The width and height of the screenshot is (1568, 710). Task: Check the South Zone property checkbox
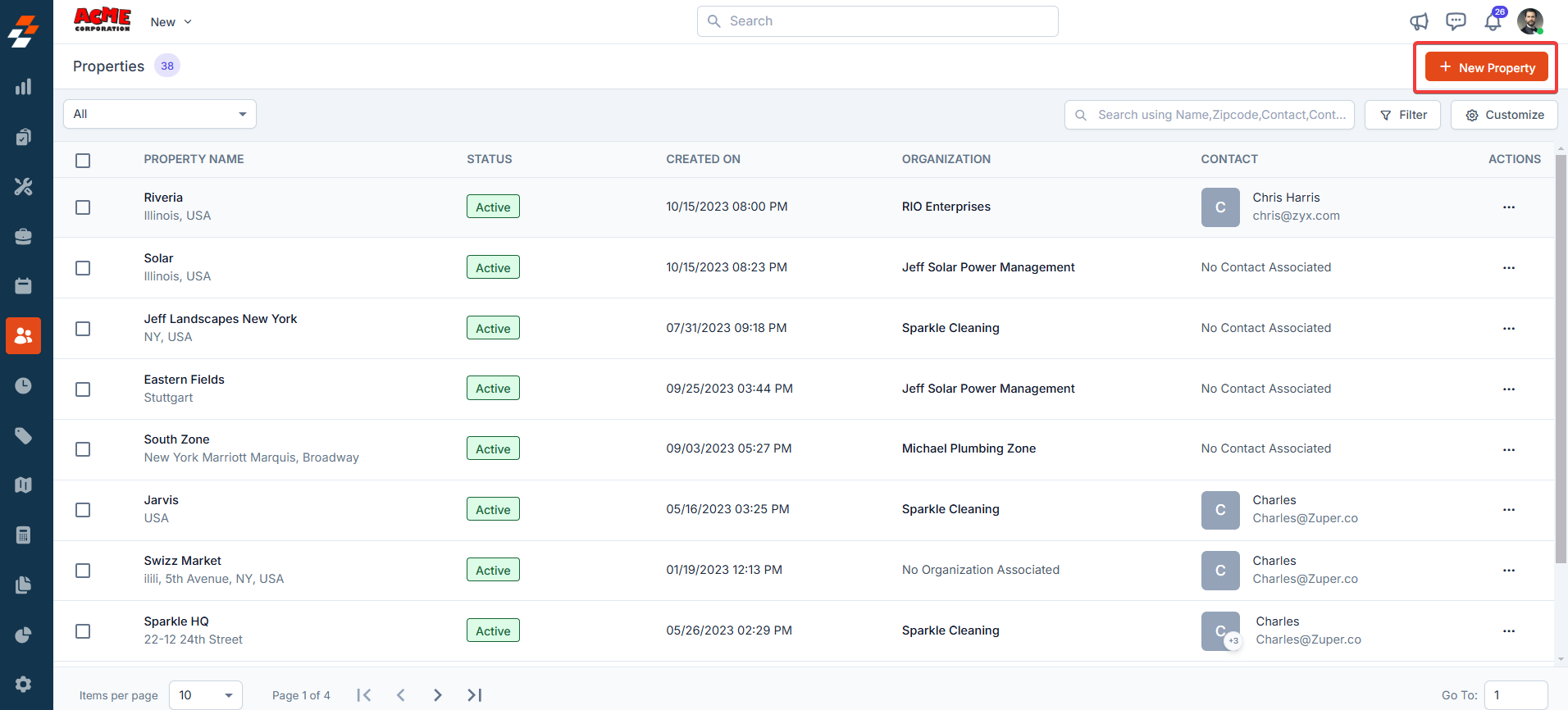tap(83, 449)
